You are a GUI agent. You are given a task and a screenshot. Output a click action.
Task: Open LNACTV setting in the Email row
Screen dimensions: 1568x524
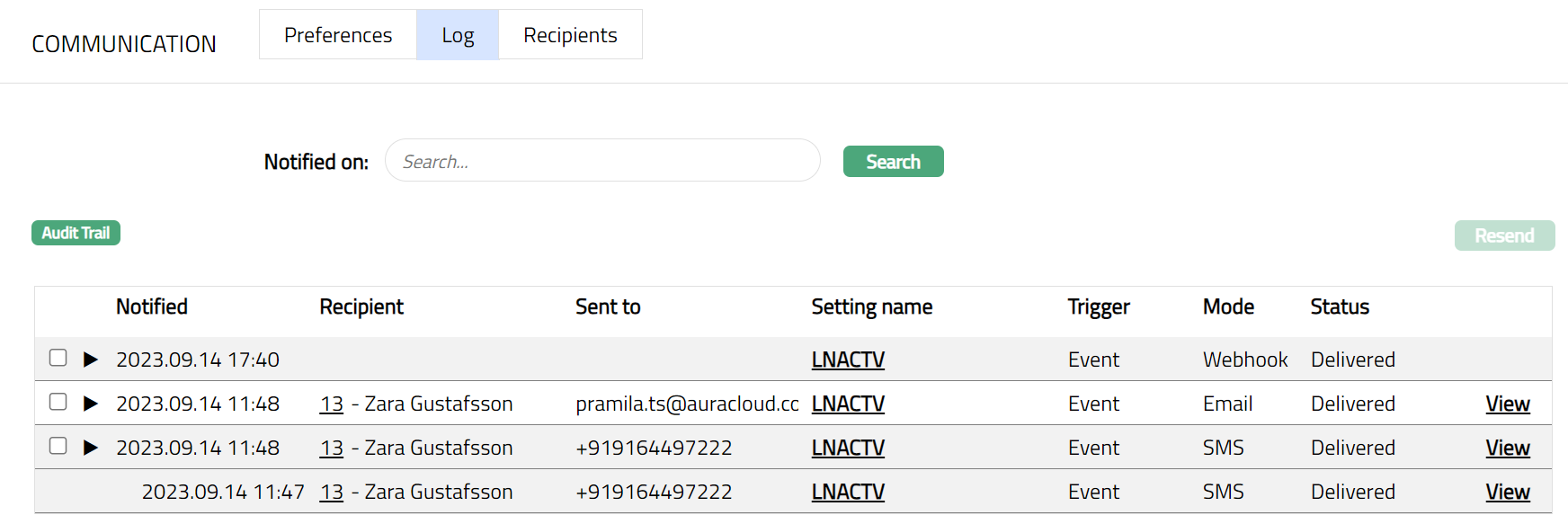[x=848, y=404]
